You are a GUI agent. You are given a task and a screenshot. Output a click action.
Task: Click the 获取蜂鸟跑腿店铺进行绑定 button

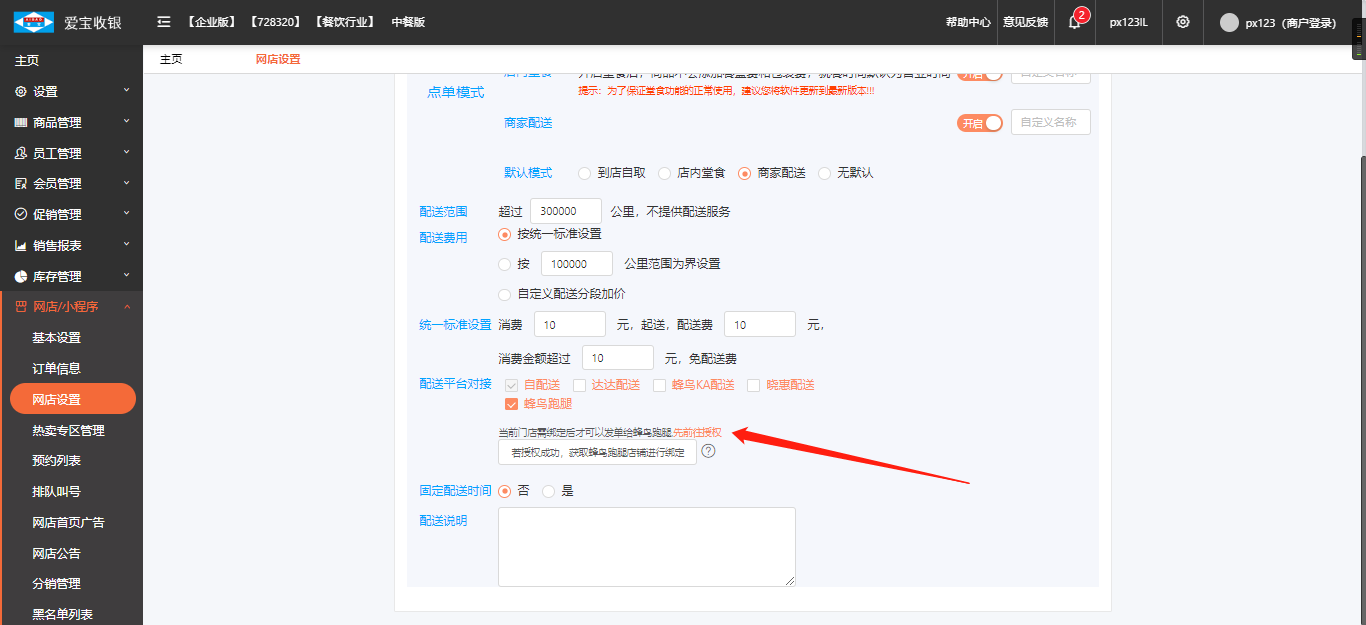pos(597,453)
